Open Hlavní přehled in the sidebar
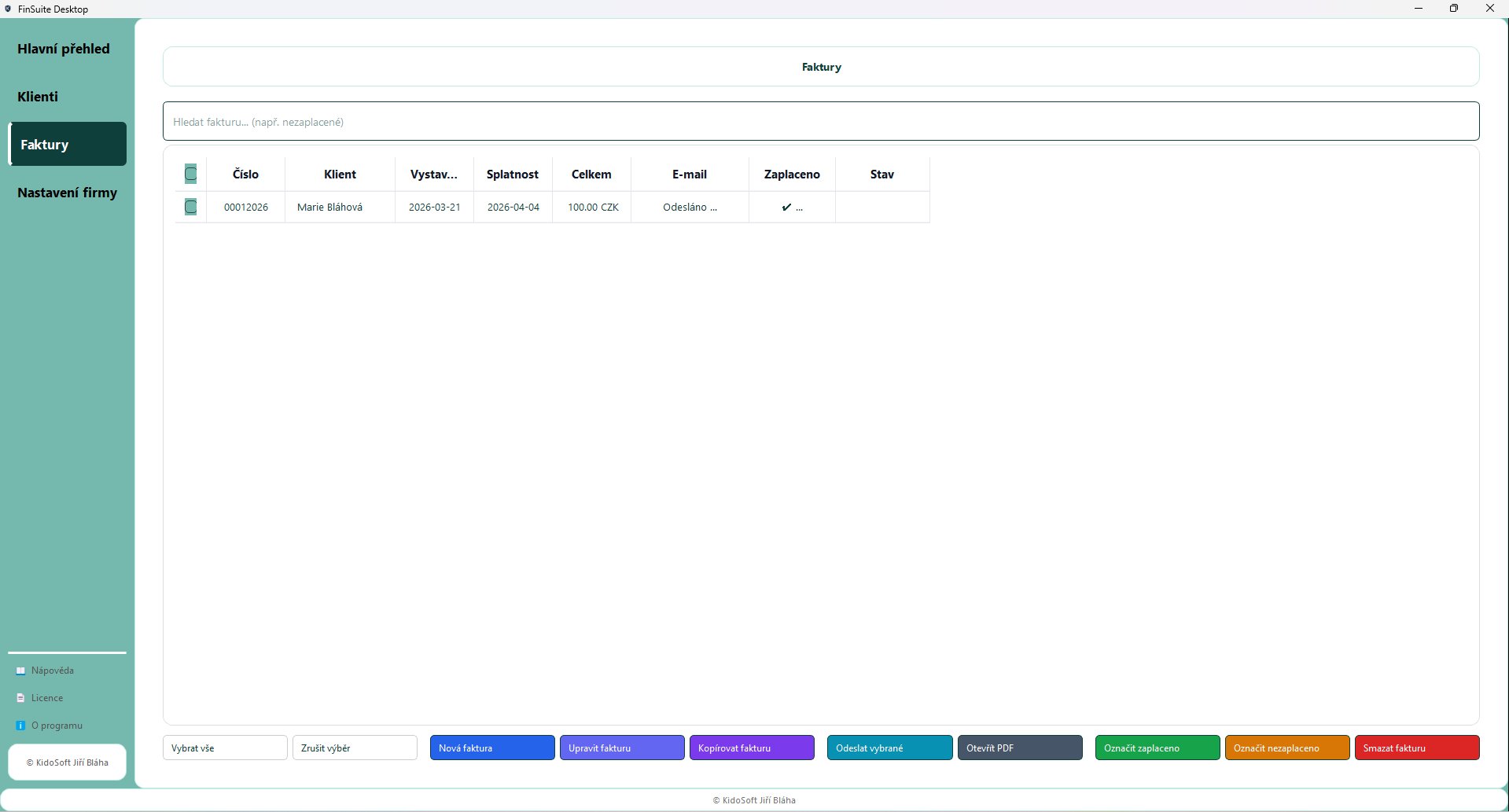1509x812 pixels. pyautogui.click(x=64, y=49)
